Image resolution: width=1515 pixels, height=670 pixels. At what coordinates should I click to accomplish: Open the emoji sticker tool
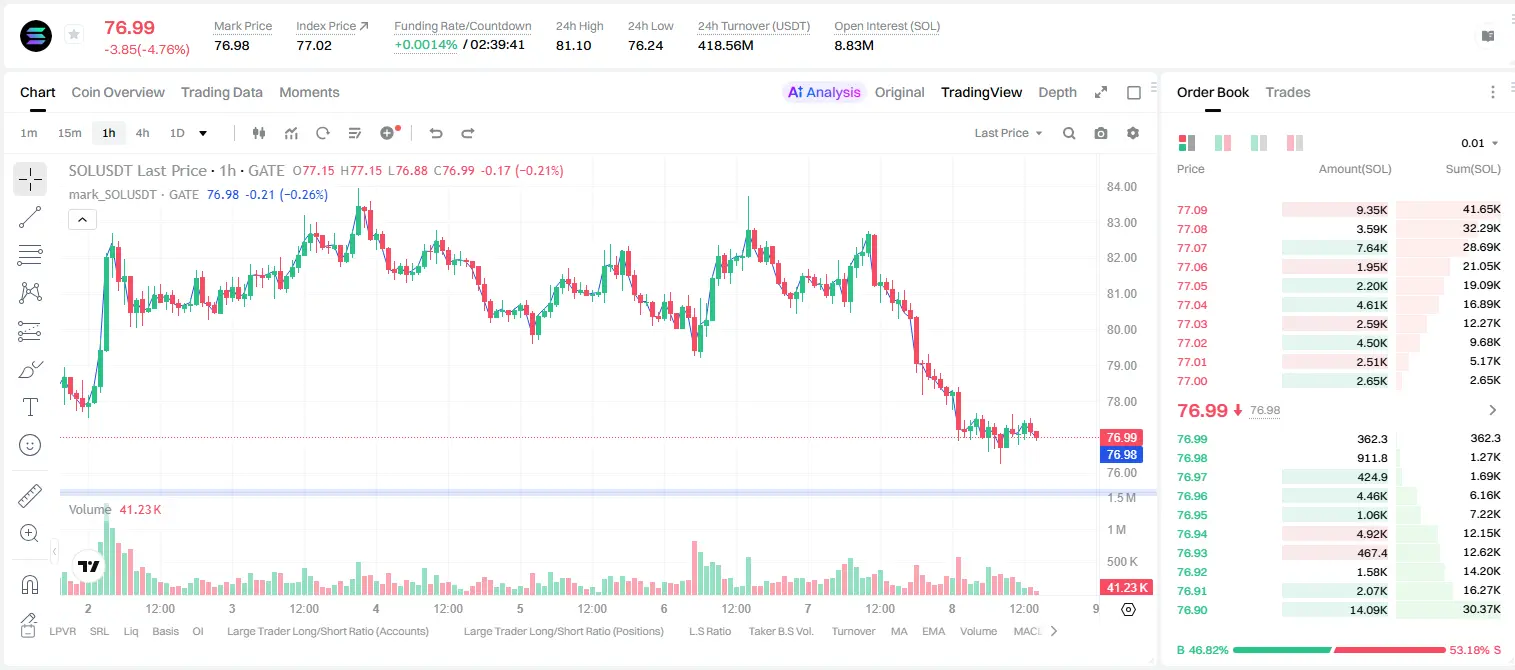click(x=30, y=445)
